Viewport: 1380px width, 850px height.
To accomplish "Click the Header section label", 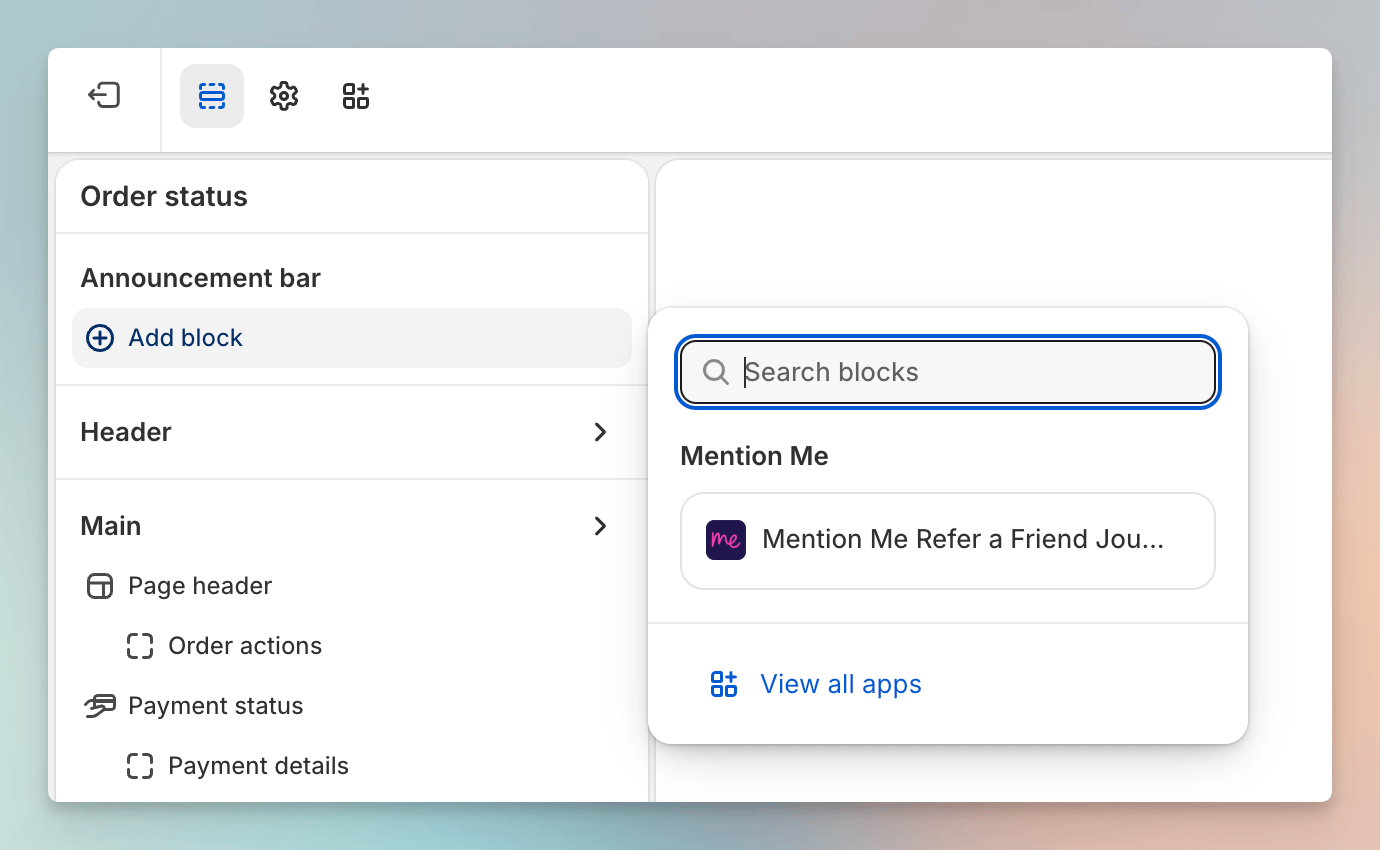I will [126, 432].
